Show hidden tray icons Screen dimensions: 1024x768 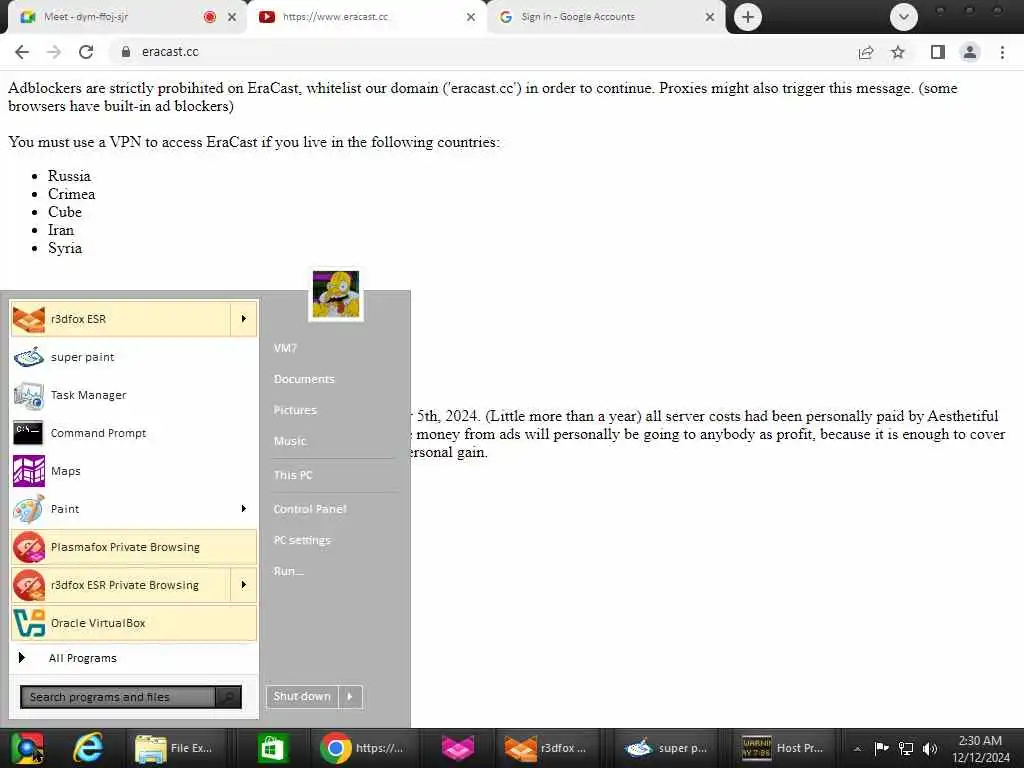click(x=857, y=748)
